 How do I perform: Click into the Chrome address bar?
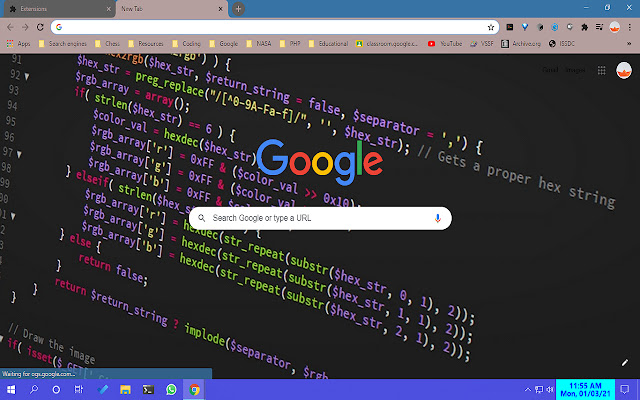coord(274,27)
